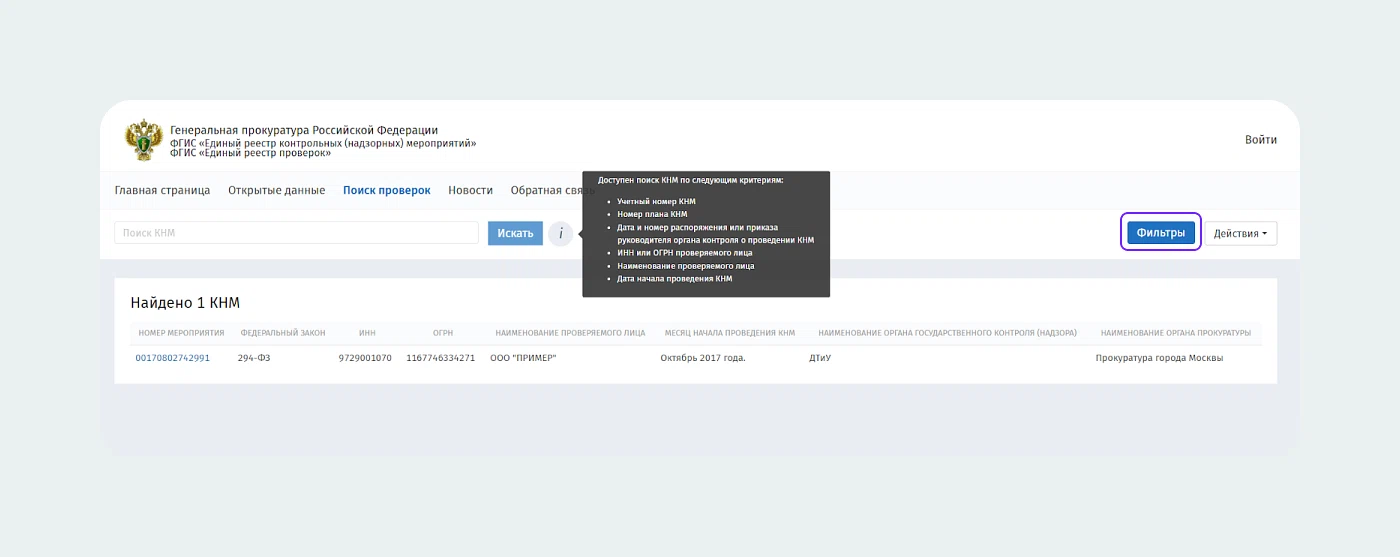This screenshot has width=1400, height=557.
Task: Click the blue Фильтры button
Action: [1160, 233]
